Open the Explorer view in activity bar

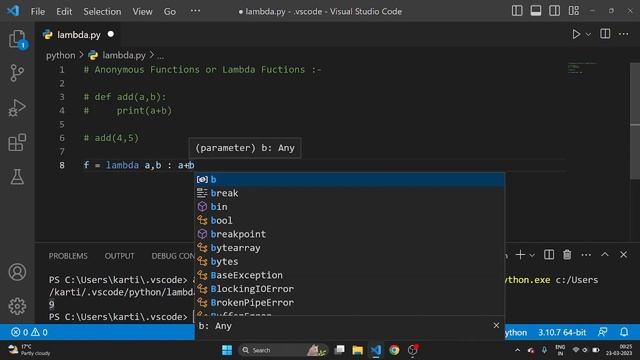click(17, 39)
